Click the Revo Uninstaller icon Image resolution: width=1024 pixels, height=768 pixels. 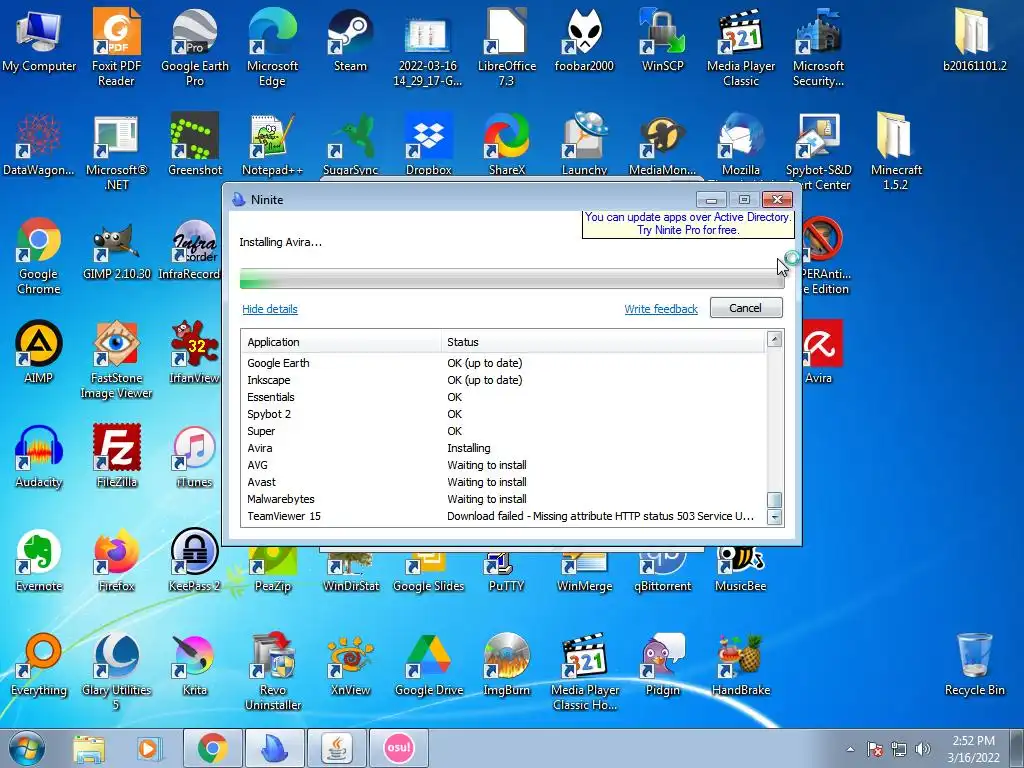pyautogui.click(x=272, y=671)
